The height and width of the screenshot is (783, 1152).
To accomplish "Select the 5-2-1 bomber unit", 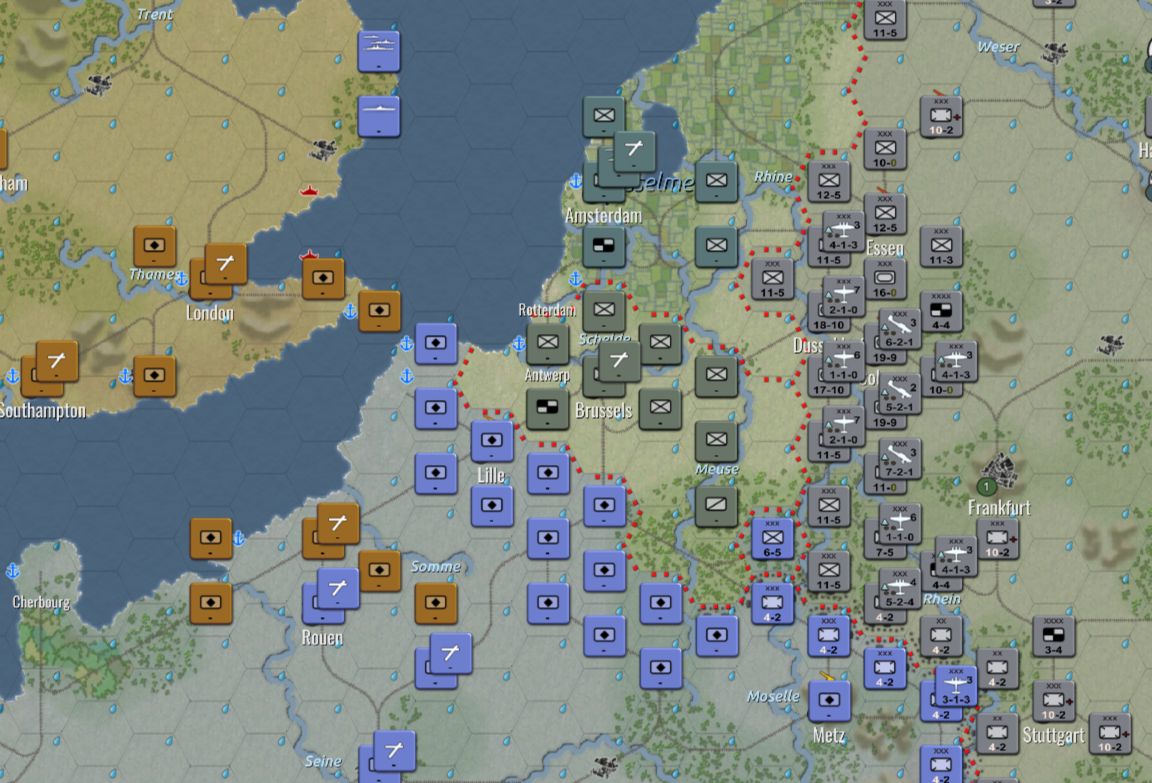I will (899, 394).
